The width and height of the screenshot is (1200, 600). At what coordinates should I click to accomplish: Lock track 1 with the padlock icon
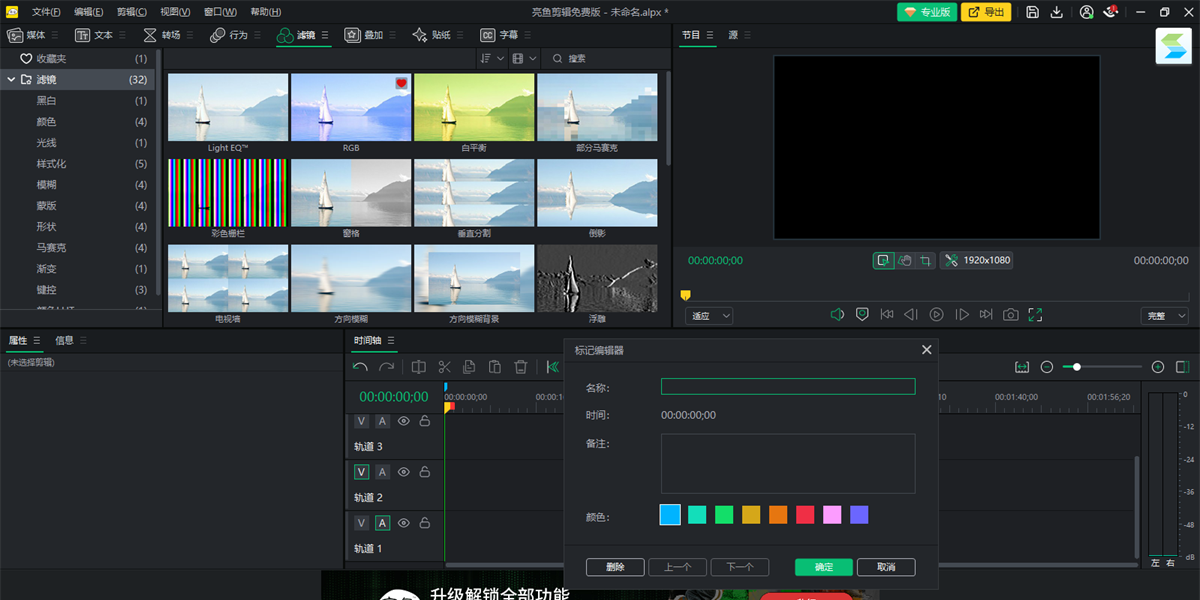click(x=425, y=523)
